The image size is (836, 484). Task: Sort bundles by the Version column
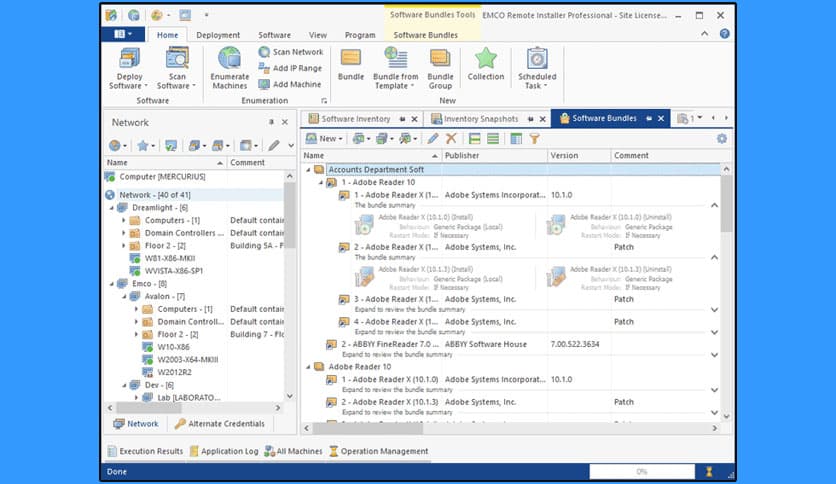click(579, 156)
